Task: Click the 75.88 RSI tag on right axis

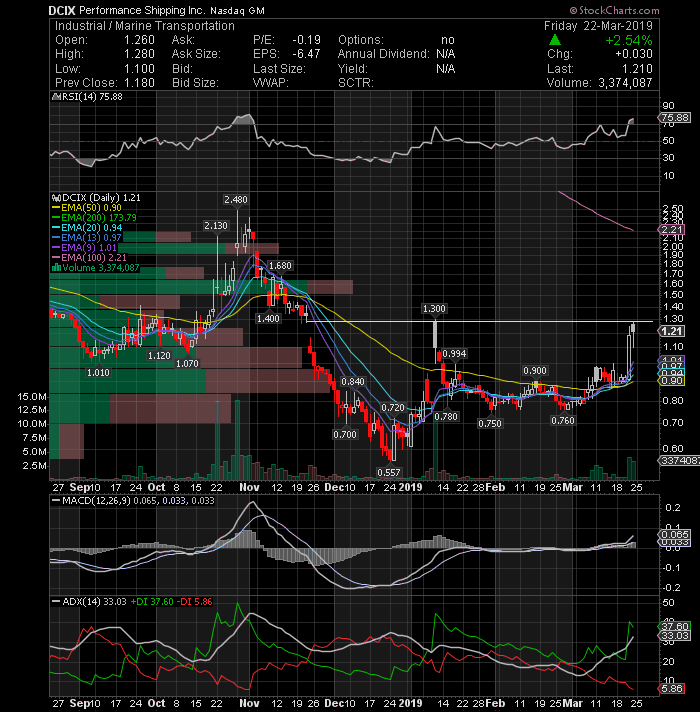Action: pos(675,118)
